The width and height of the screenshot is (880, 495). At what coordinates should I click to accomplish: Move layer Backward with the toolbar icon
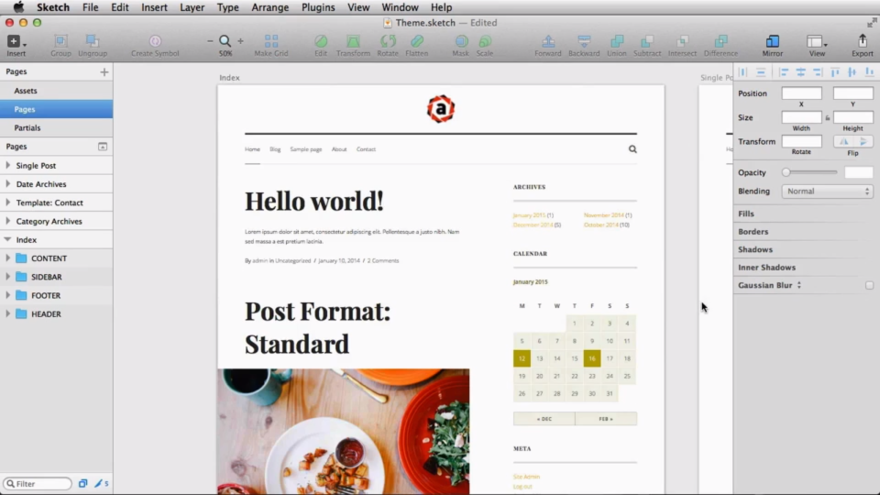(584, 44)
